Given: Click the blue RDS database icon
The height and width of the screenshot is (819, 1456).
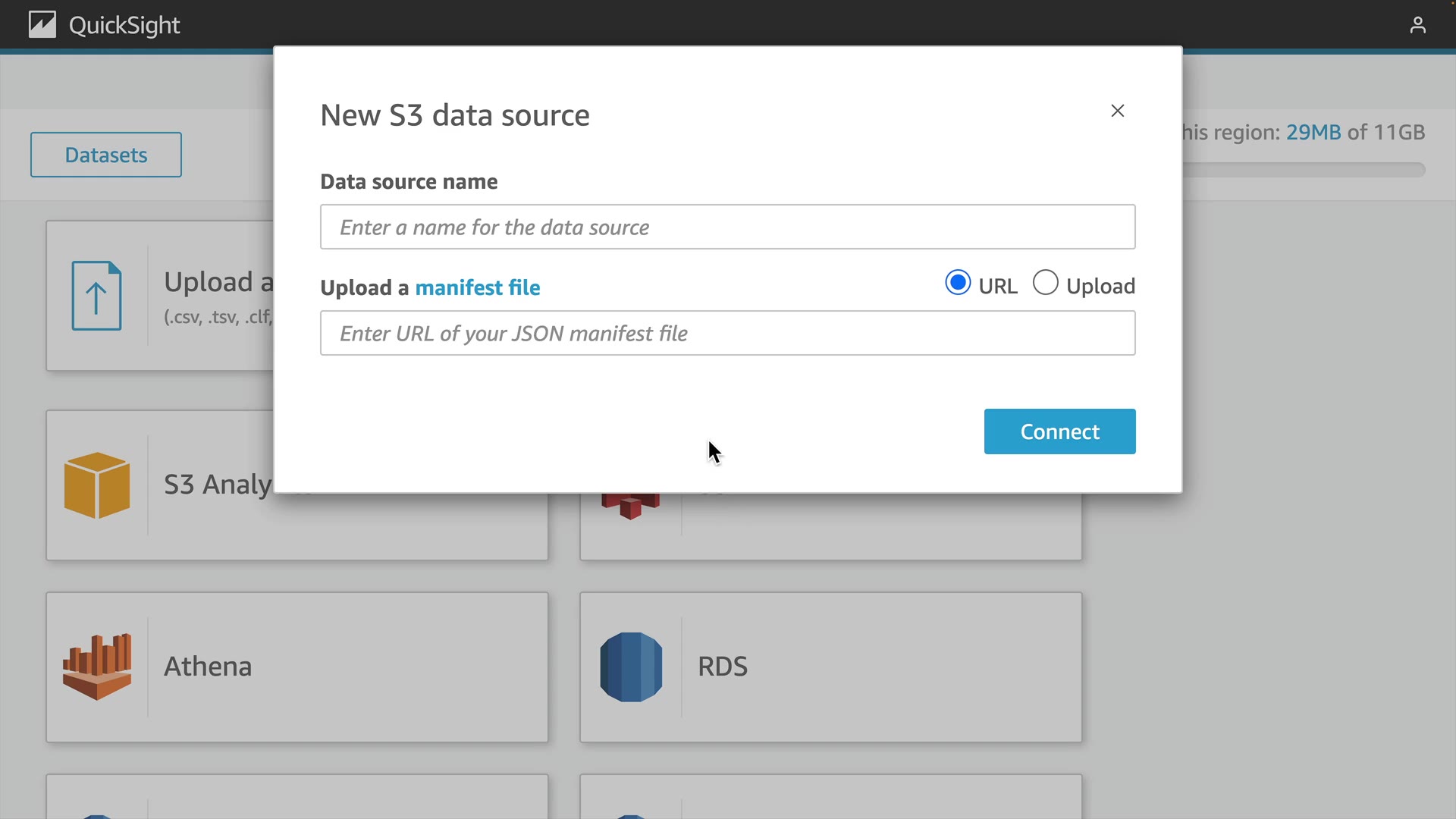Looking at the screenshot, I should (x=631, y=667).
